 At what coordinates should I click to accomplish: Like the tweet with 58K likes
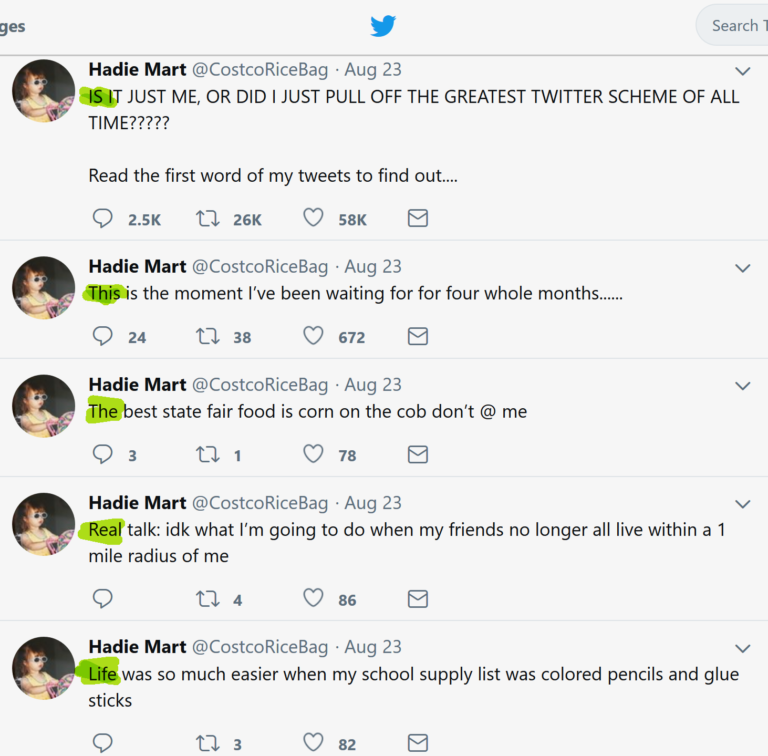point(313,218)
